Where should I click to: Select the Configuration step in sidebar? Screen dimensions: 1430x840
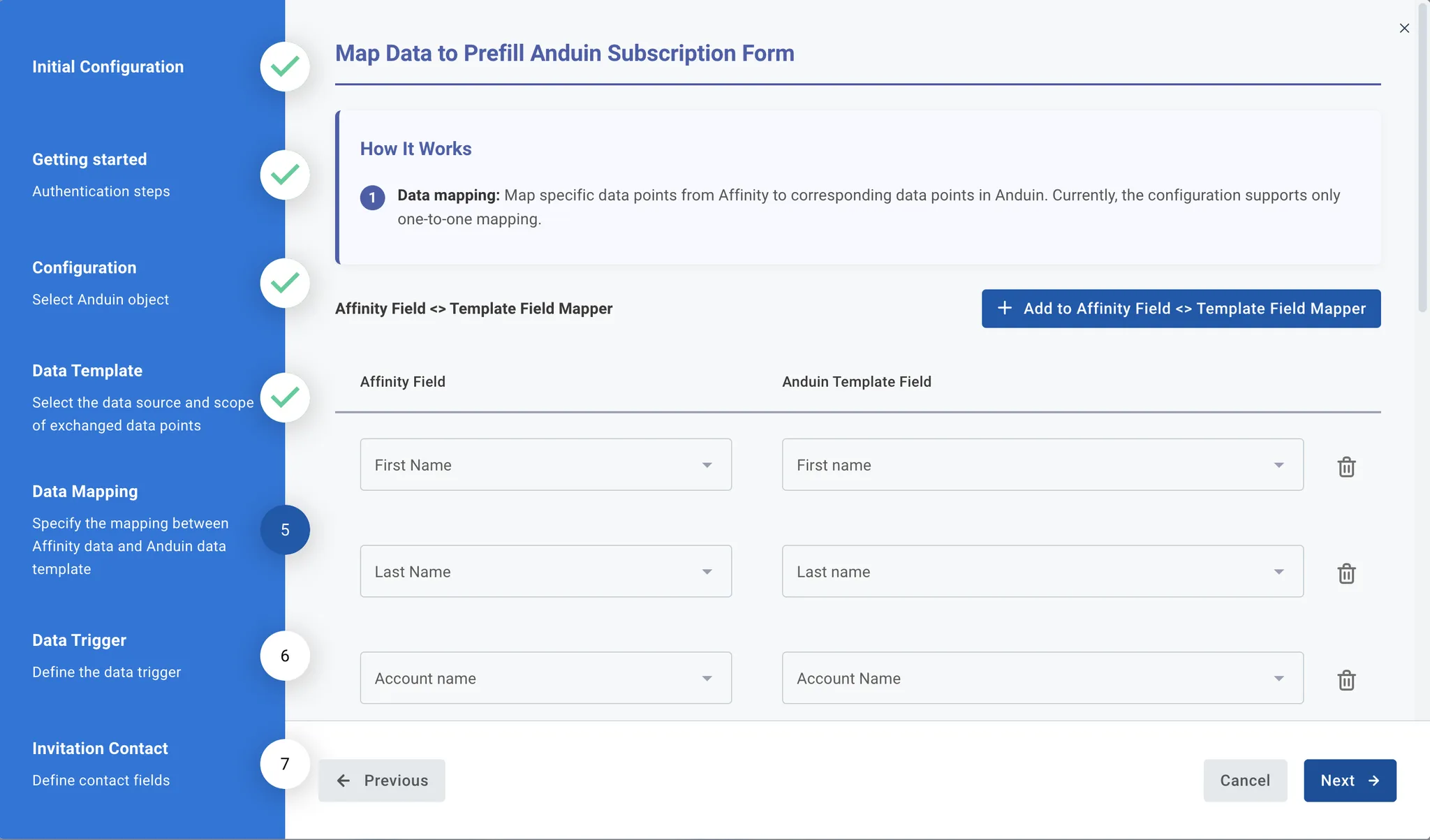(84, 268)
